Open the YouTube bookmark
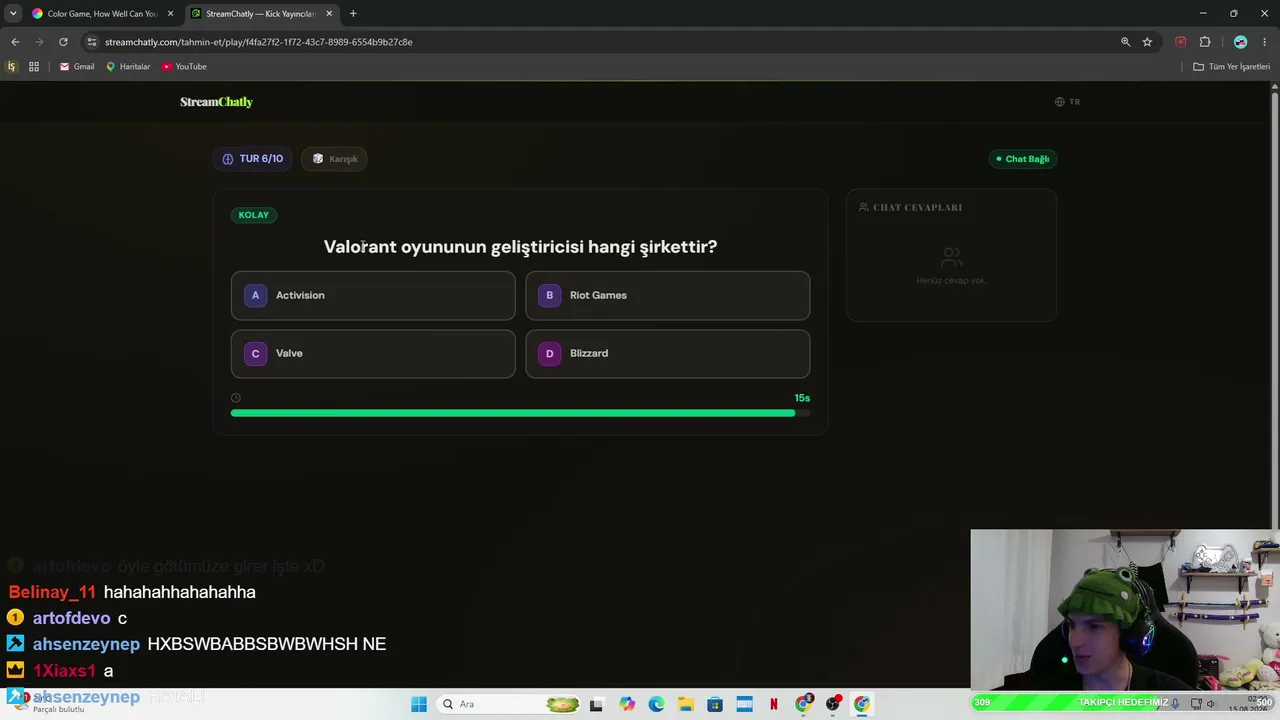The image size is (1280, 720). click(184, 67)
